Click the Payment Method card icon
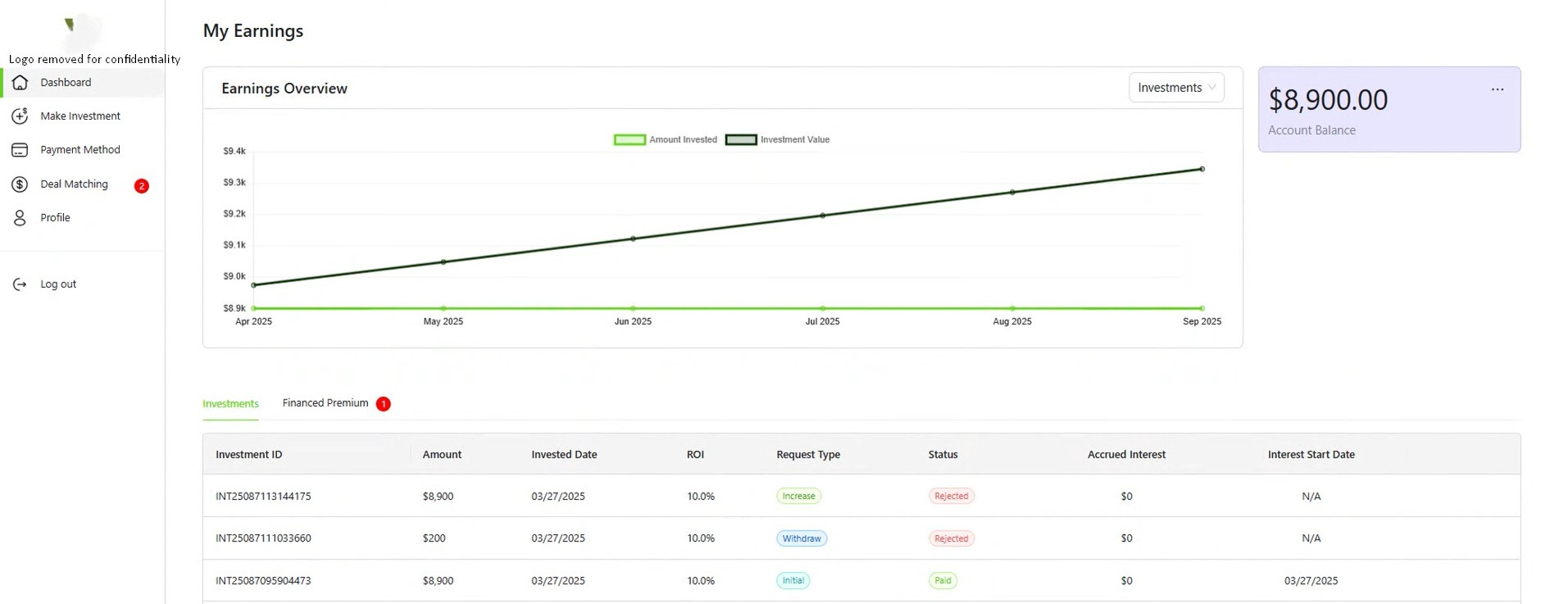 [x=20, y=150]
